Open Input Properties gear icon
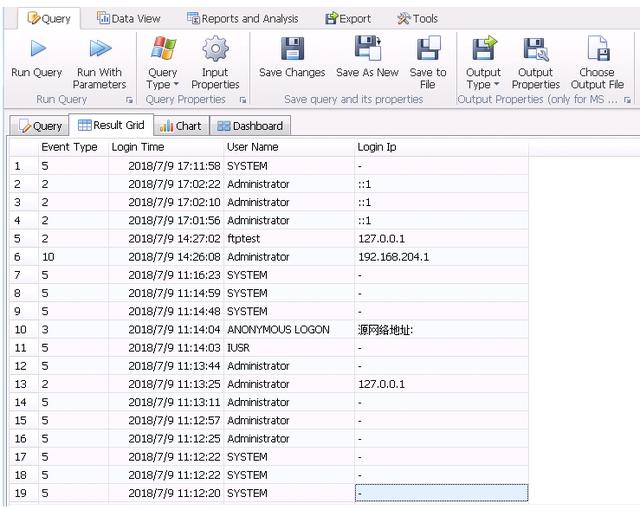640x510 pixels. point(215,49)
